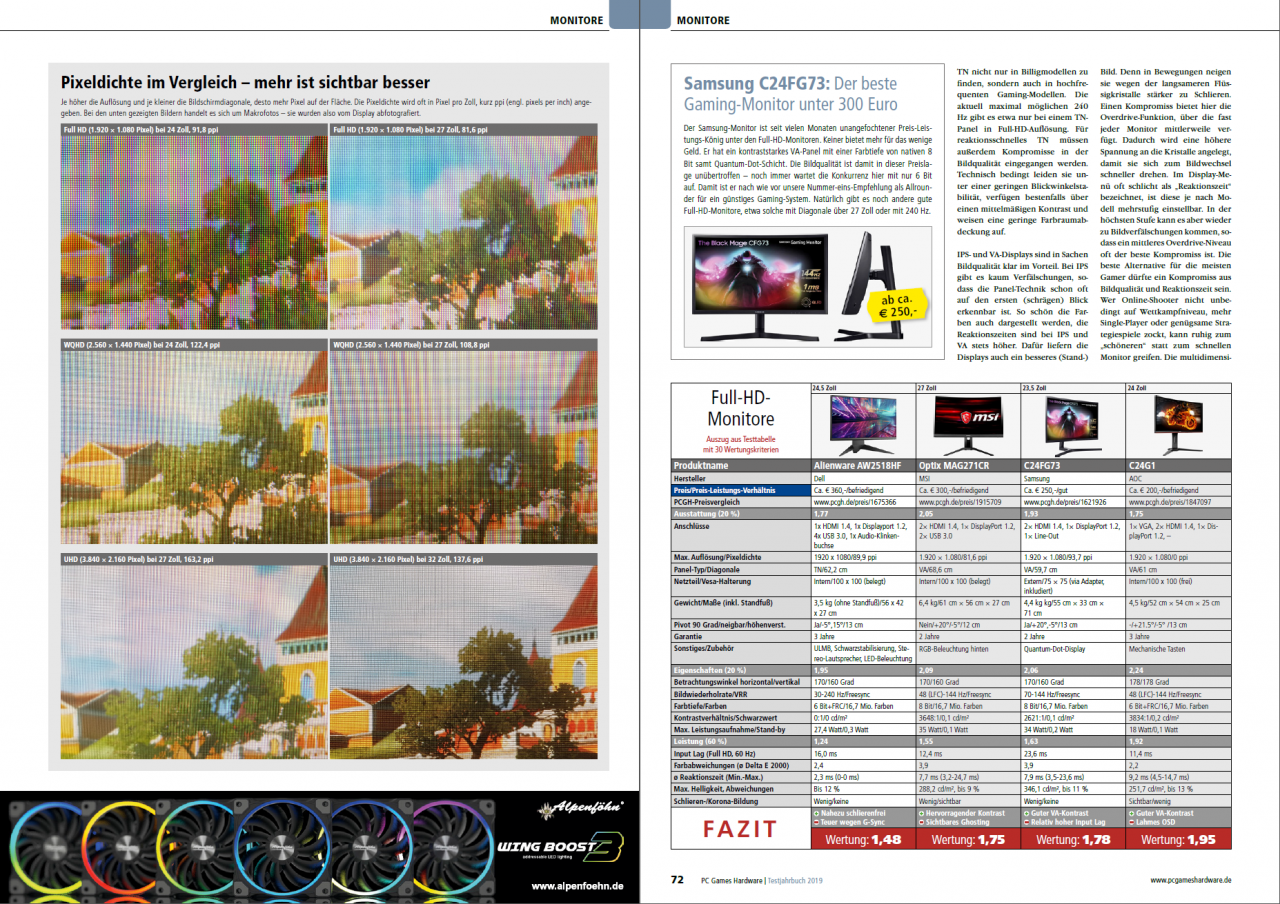This screenshot has height=904, width=1280.
Task: Click the Wing Boost 3 logo
Action: click(x=560, y=851)
